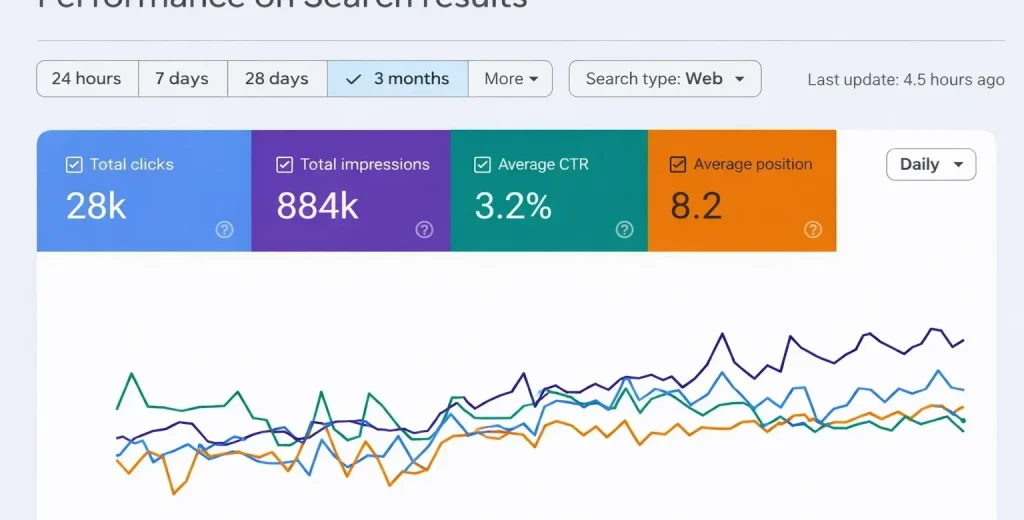This screenshot has width=1024, height=520.
Task: Click the 28k total clicks value
Action: pos(96,206)
